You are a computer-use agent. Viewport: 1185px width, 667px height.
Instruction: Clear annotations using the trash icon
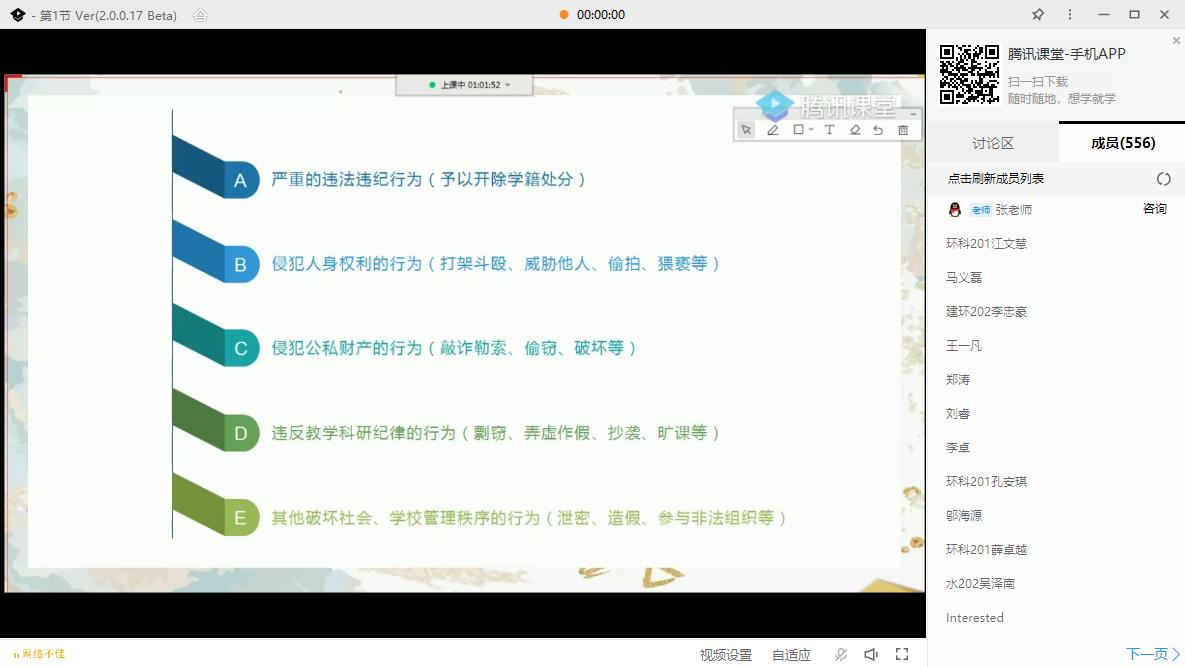tap(903, 130)
